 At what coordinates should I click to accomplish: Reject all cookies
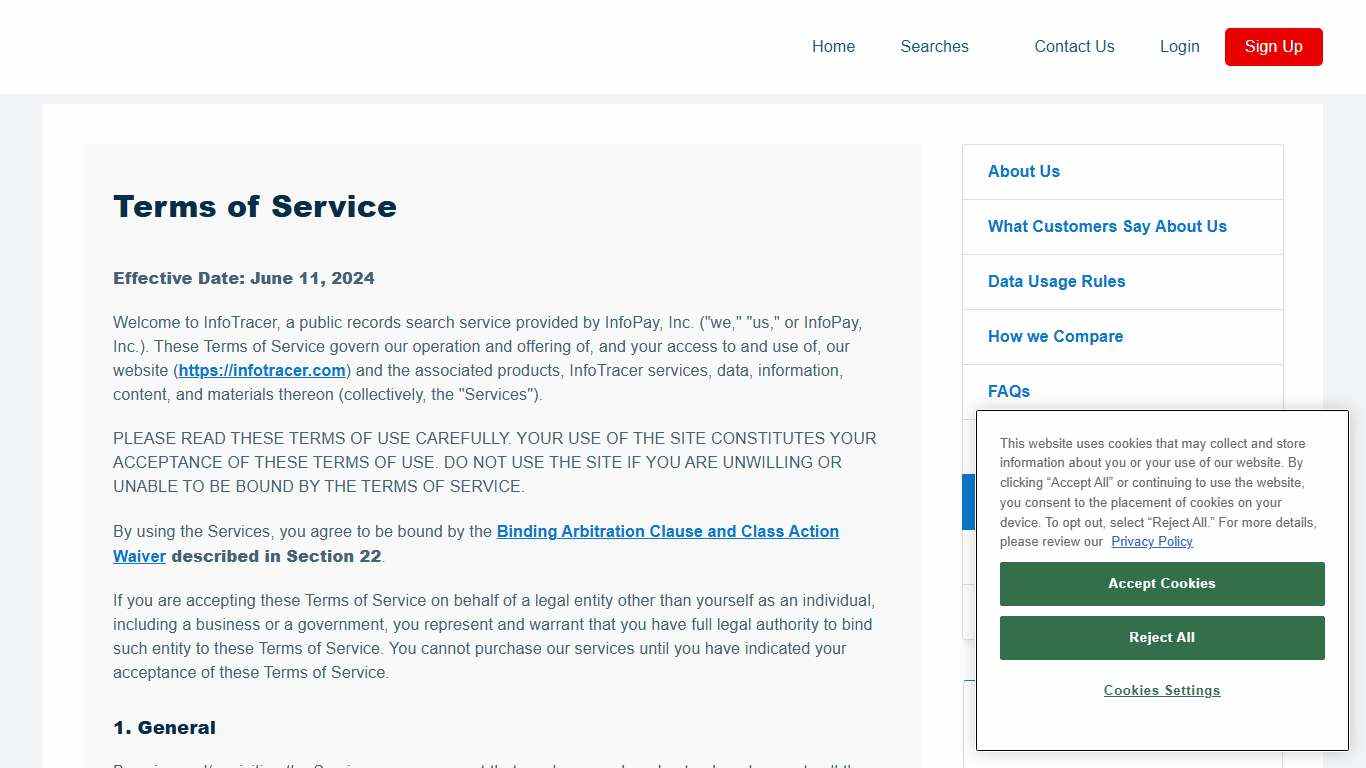(1162, 637)
